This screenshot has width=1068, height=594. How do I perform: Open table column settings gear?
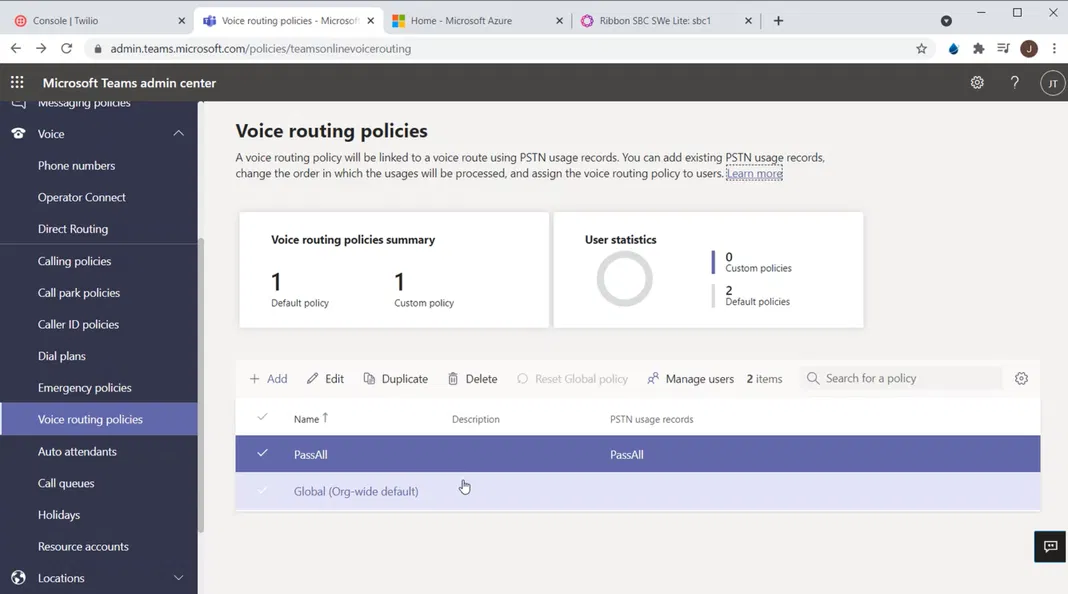(x=1021, y=379)
